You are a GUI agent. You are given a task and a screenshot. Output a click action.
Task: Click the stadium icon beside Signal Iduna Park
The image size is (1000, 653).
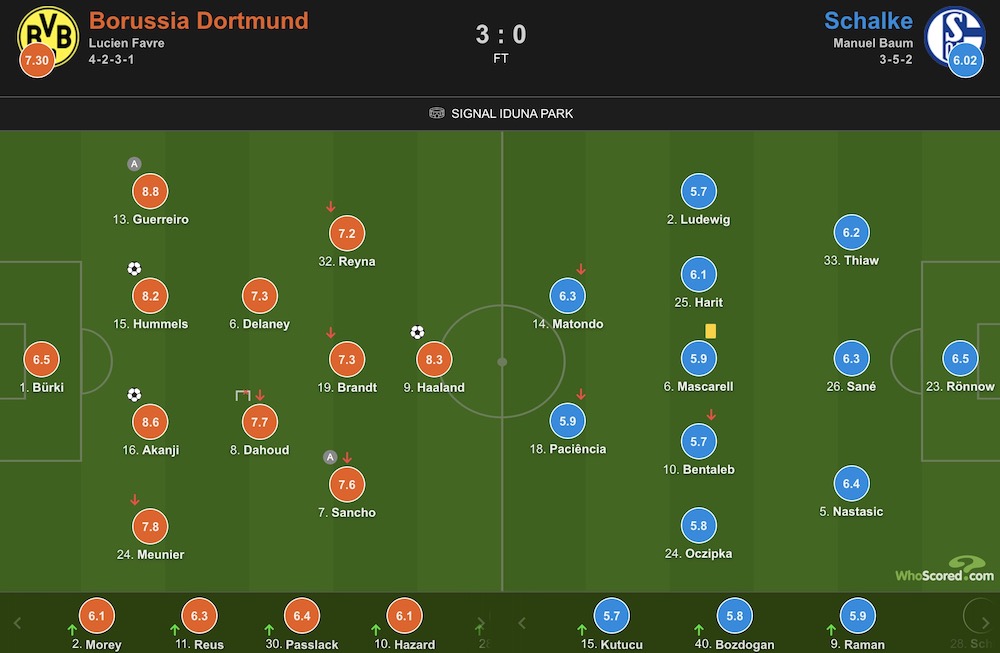pos(436,114)
